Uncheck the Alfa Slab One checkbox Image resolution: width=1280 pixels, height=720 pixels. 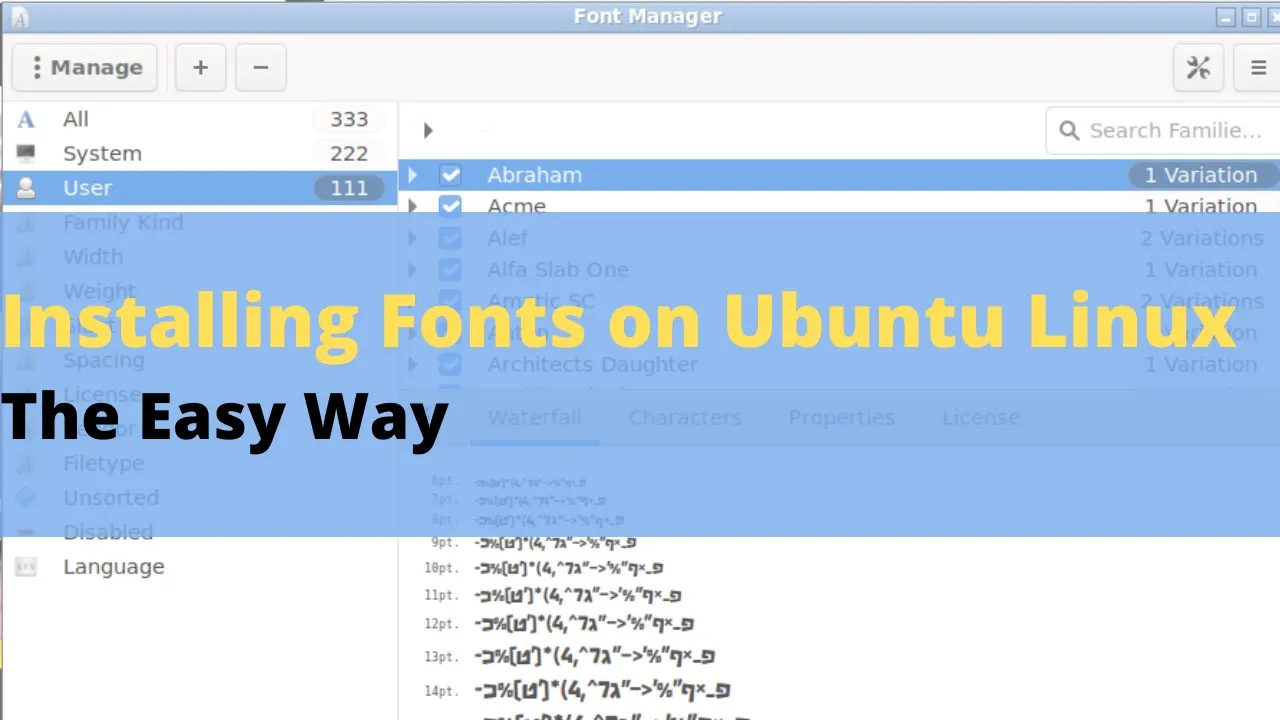[450, 269]
